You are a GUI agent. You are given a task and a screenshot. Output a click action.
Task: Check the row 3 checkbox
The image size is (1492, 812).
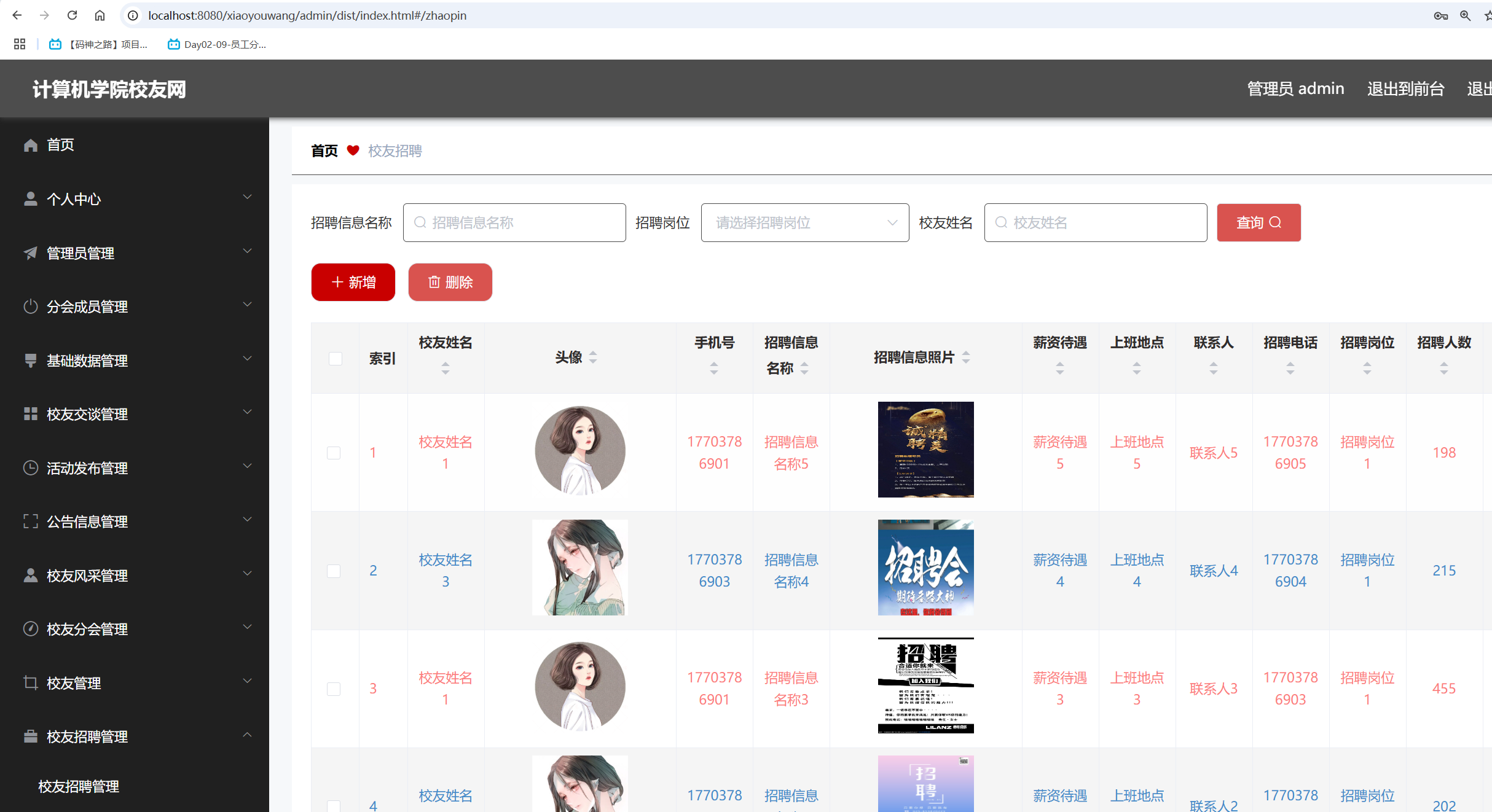tap(334, 689)
